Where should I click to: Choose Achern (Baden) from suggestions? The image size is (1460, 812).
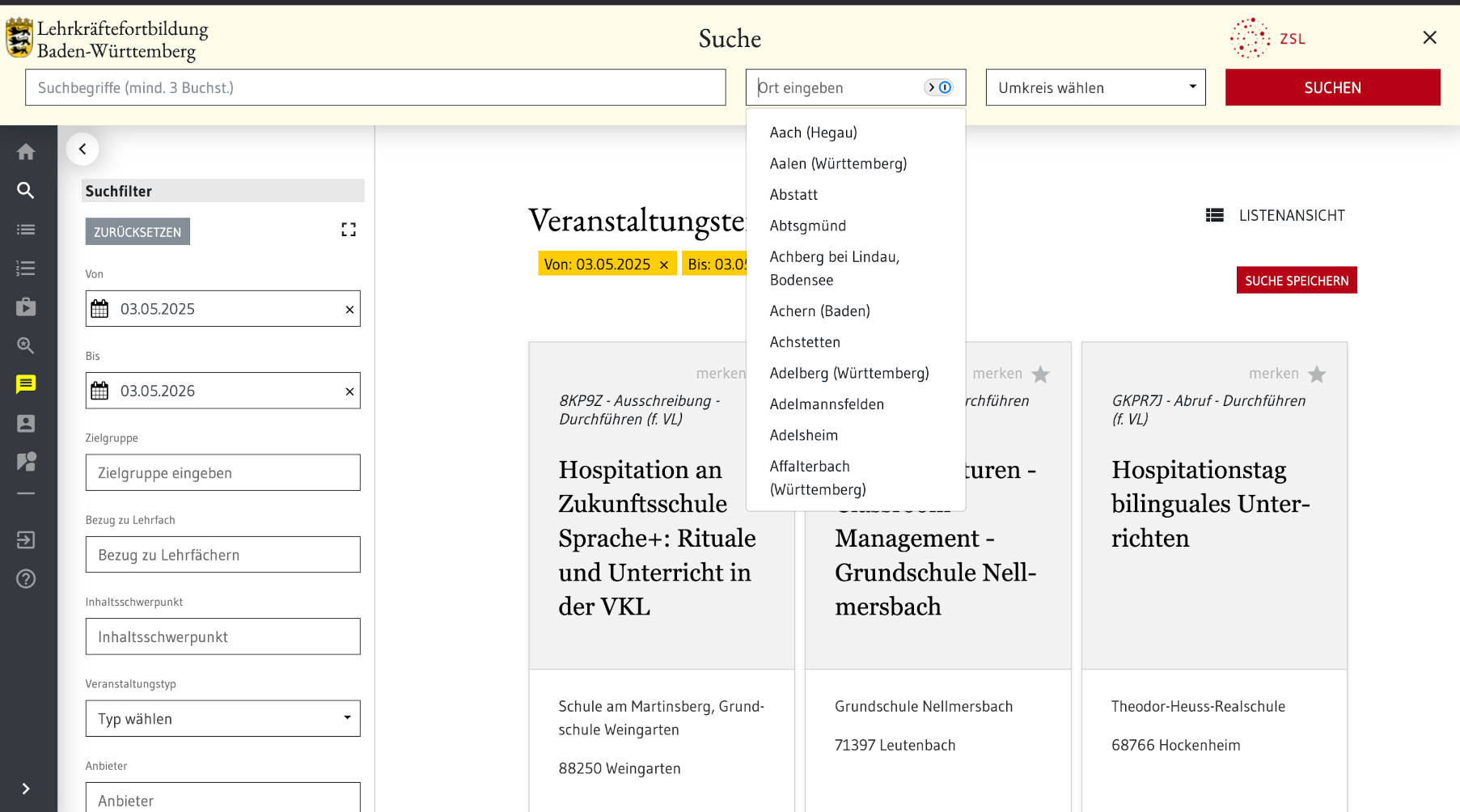click(819, 311)
